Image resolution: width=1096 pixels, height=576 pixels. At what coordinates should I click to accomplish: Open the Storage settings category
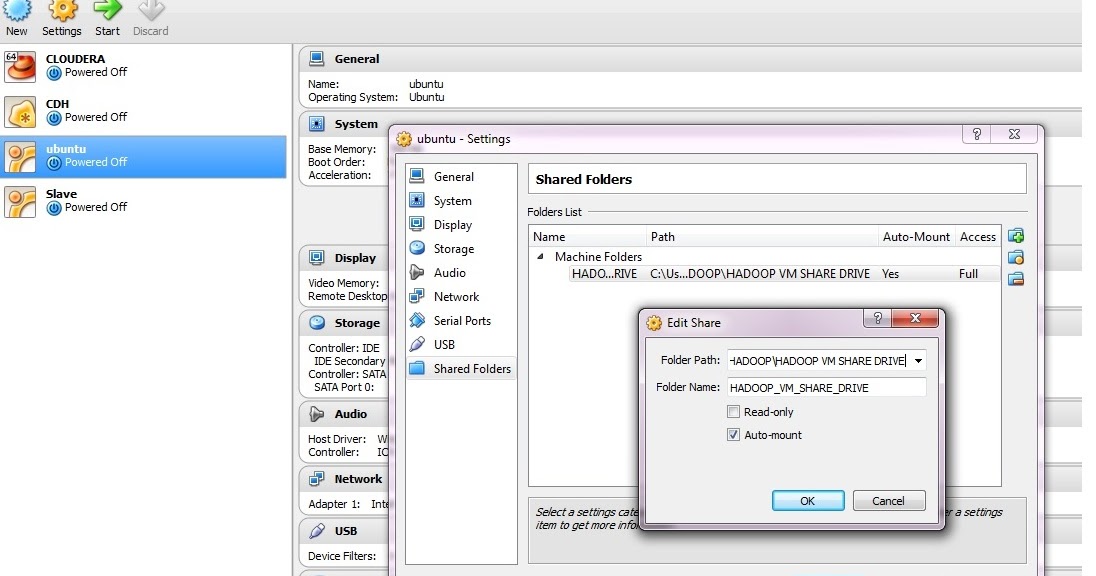pos(461,248)
